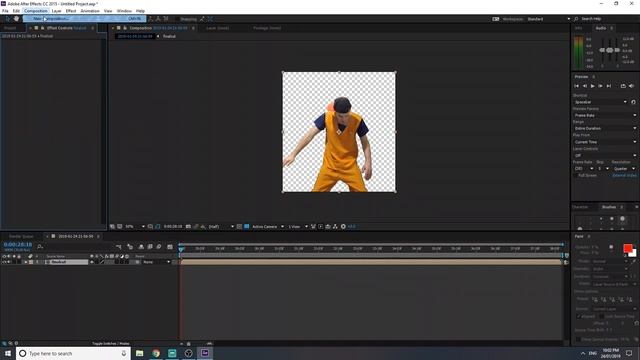Click the External Video link

pyautogui.click(x=624, y=176)
